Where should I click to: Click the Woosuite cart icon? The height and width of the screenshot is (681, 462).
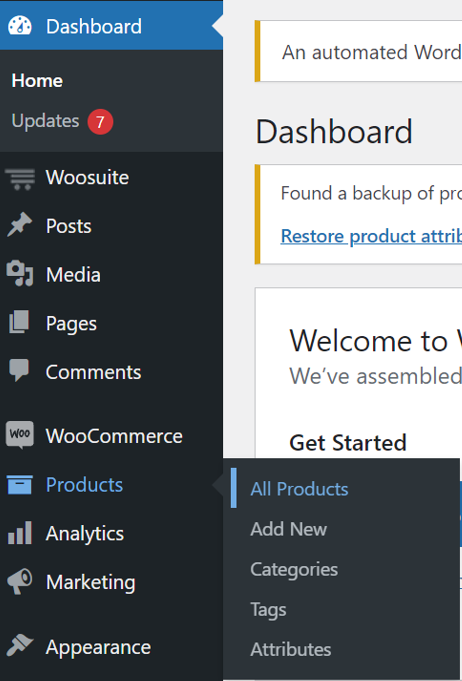pyautogui.click(x=20, y=179)
